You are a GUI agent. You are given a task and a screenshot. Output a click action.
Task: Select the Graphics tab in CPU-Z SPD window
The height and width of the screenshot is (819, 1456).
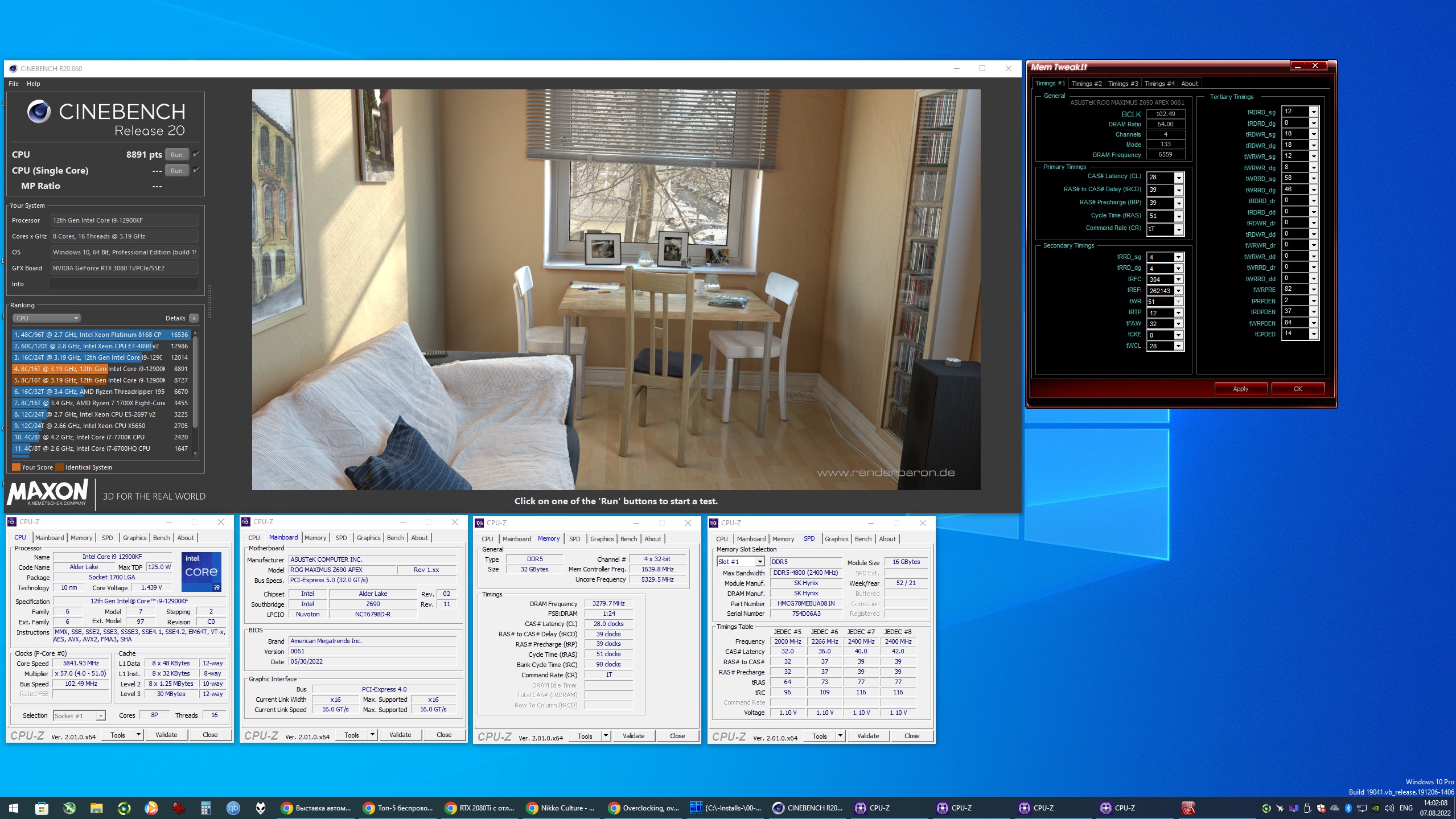coord(836,539)
